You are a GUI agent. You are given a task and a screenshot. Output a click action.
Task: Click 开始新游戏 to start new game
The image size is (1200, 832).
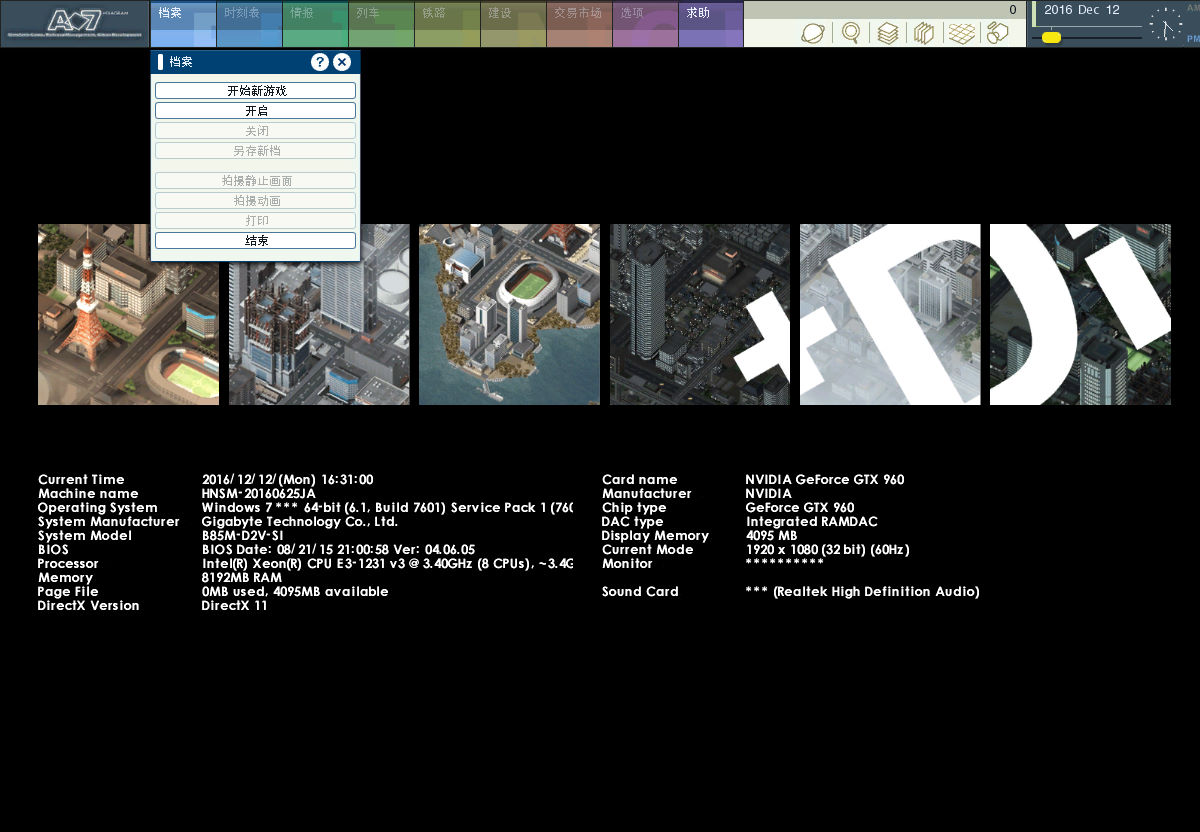[x=255, y=91]
